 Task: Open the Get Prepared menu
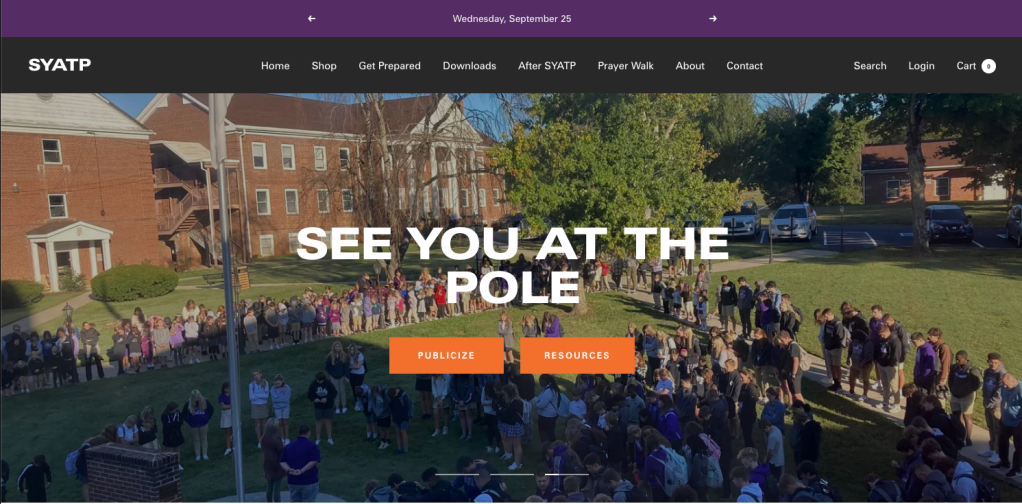389,66
